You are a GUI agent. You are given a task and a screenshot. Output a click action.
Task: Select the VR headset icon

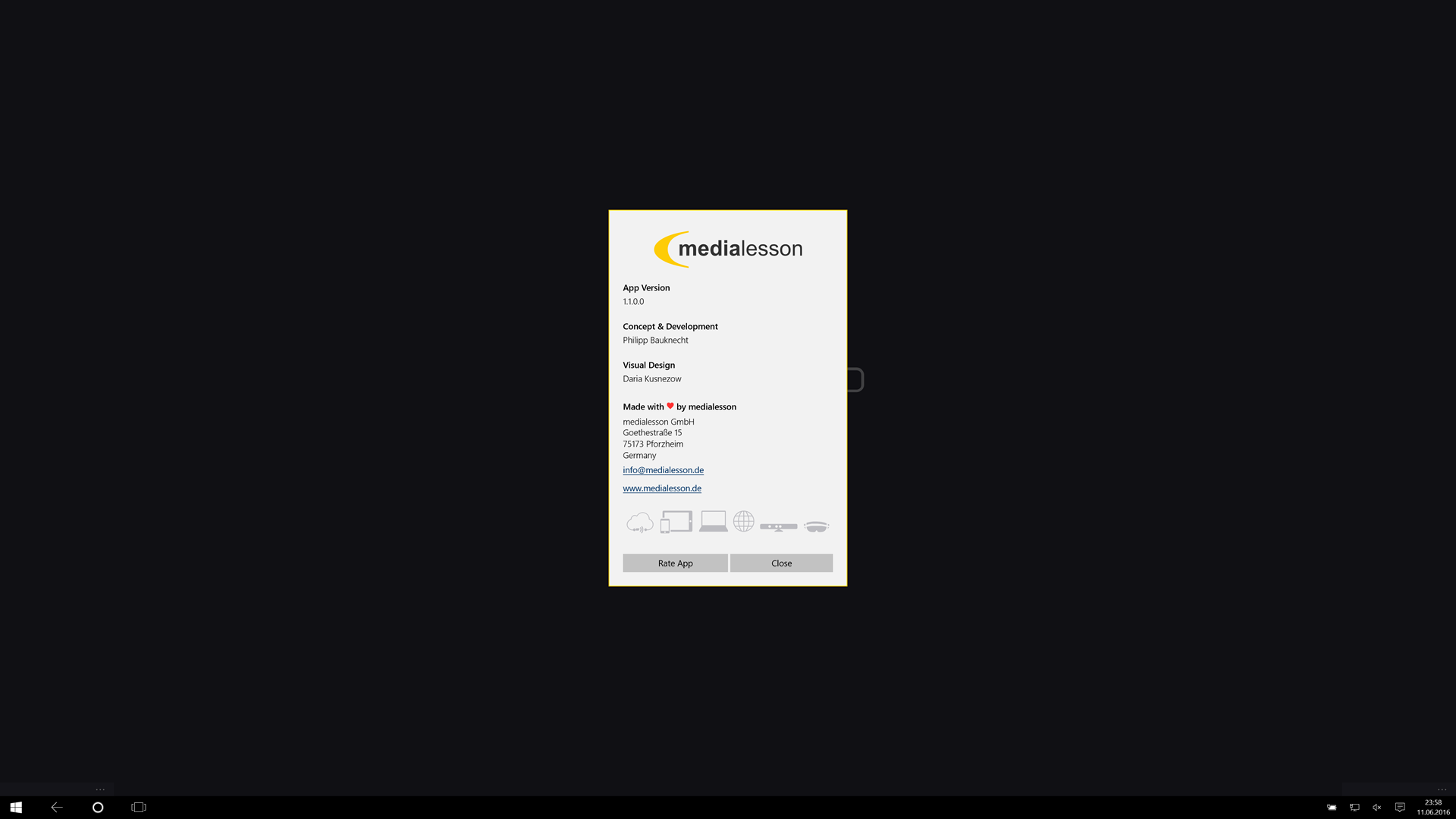(x=817, y=525)
